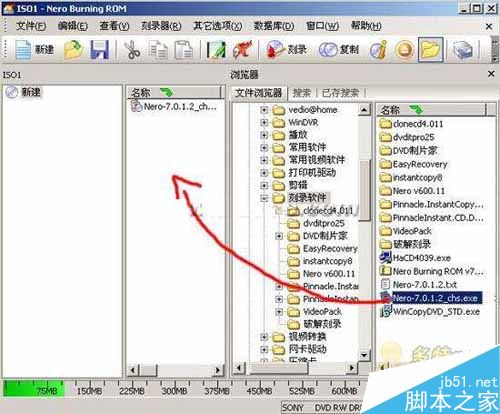Open the 数据库(D) menu
This screenshot has width=500, height=414.
click(x=274, y=26)
